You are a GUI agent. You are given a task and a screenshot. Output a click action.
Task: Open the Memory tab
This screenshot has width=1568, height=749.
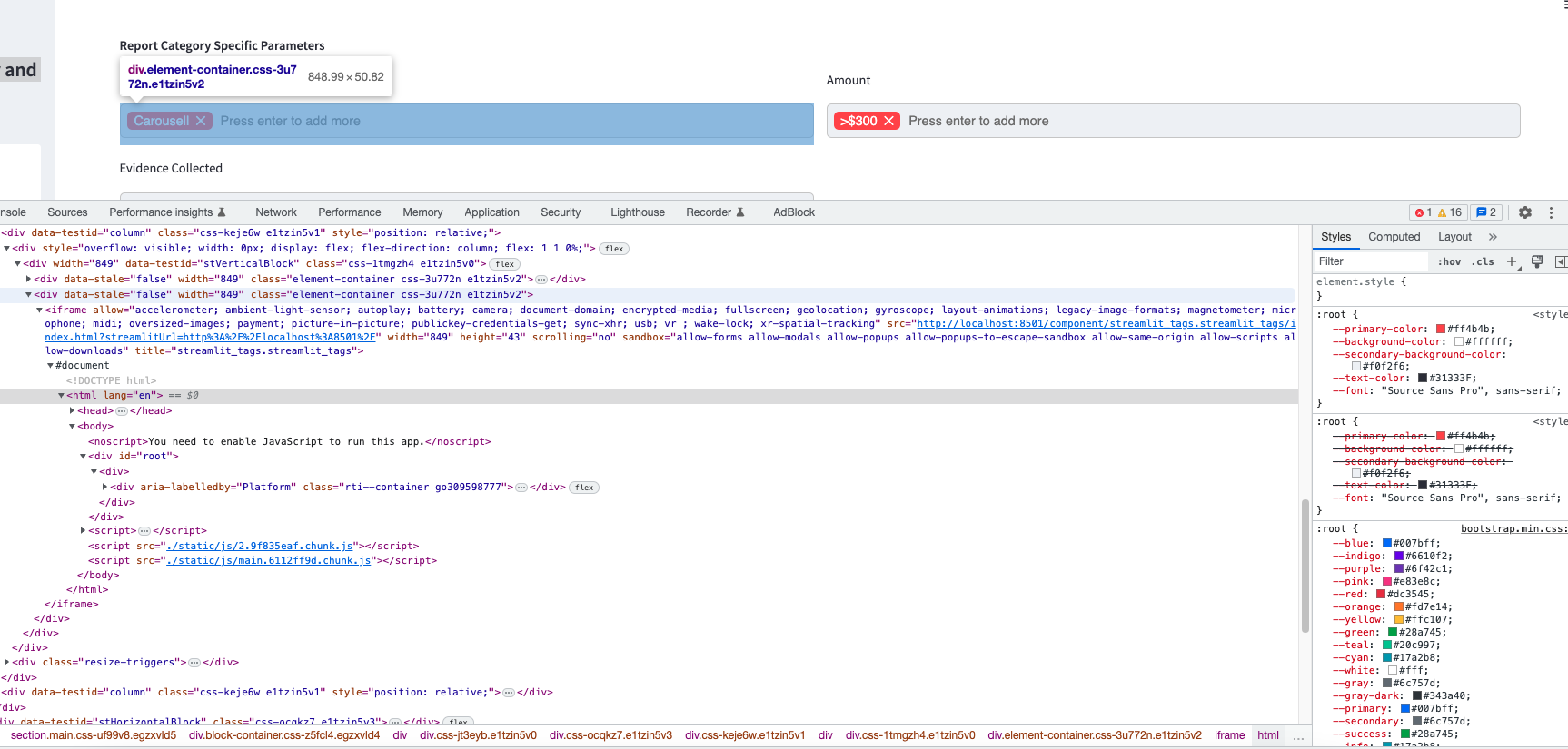(x=422, y=212)
